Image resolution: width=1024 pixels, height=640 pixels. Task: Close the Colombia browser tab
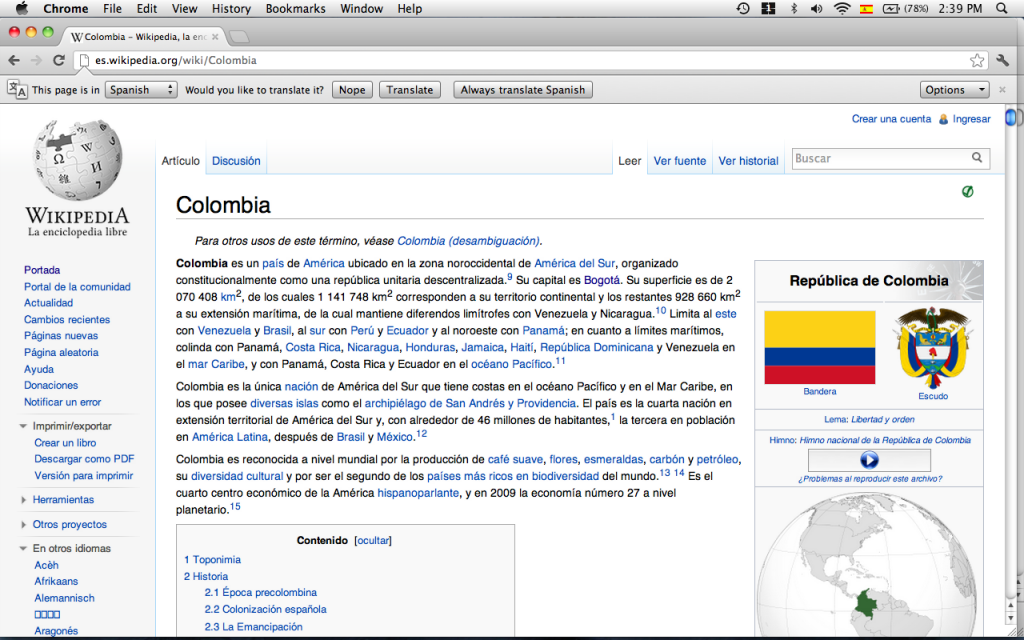coord(215,37)
